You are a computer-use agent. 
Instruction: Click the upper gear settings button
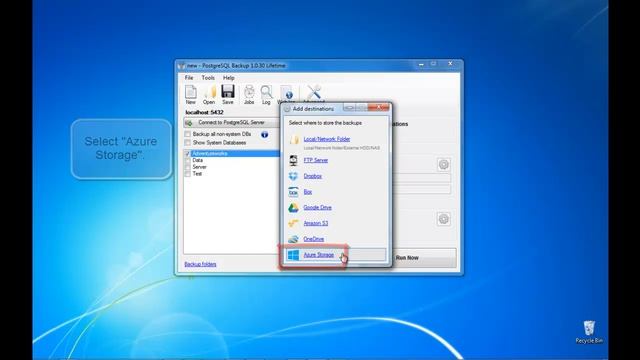click(444, 164)
